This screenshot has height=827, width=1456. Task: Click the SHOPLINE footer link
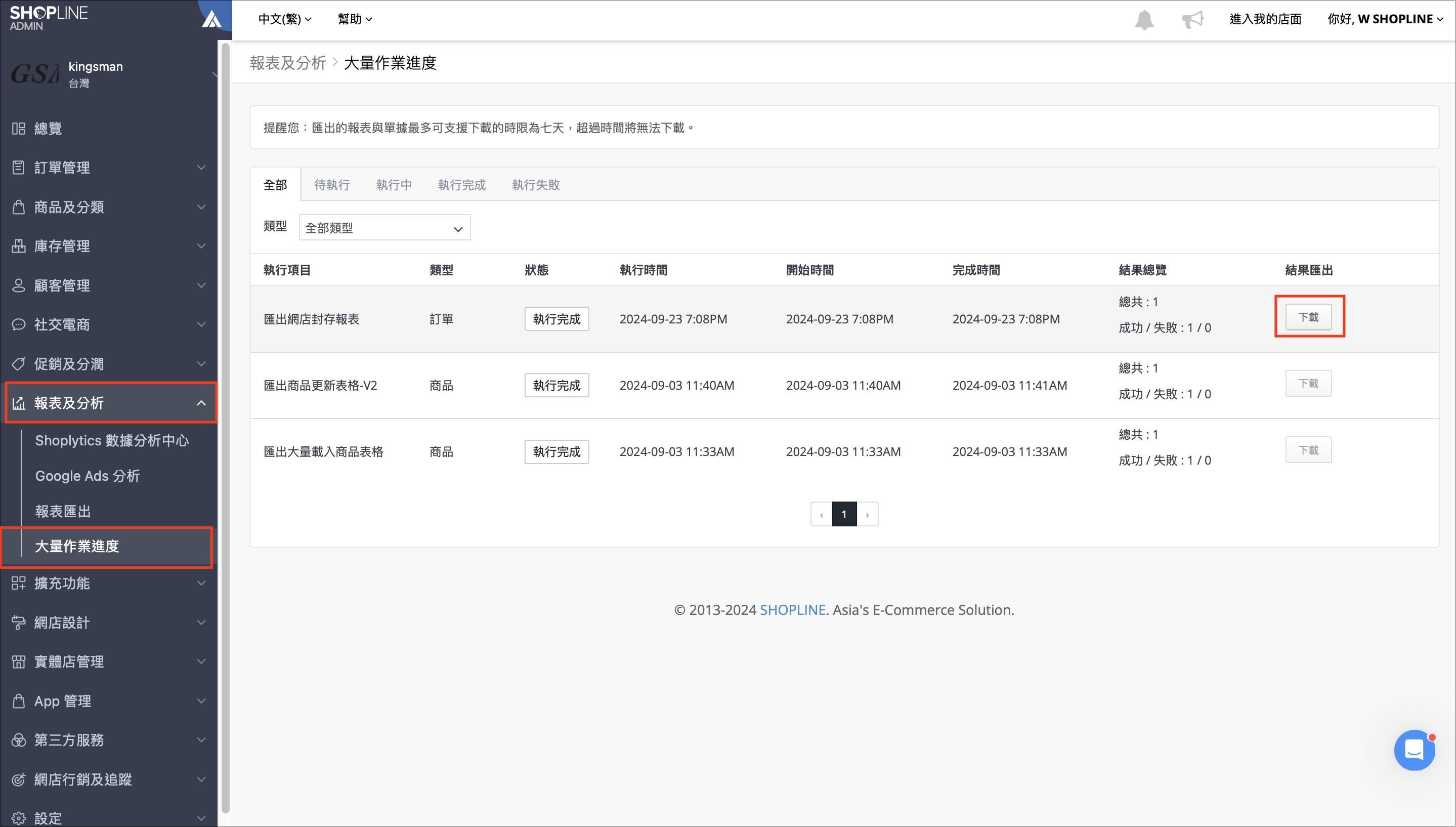(x=792, y=610)
